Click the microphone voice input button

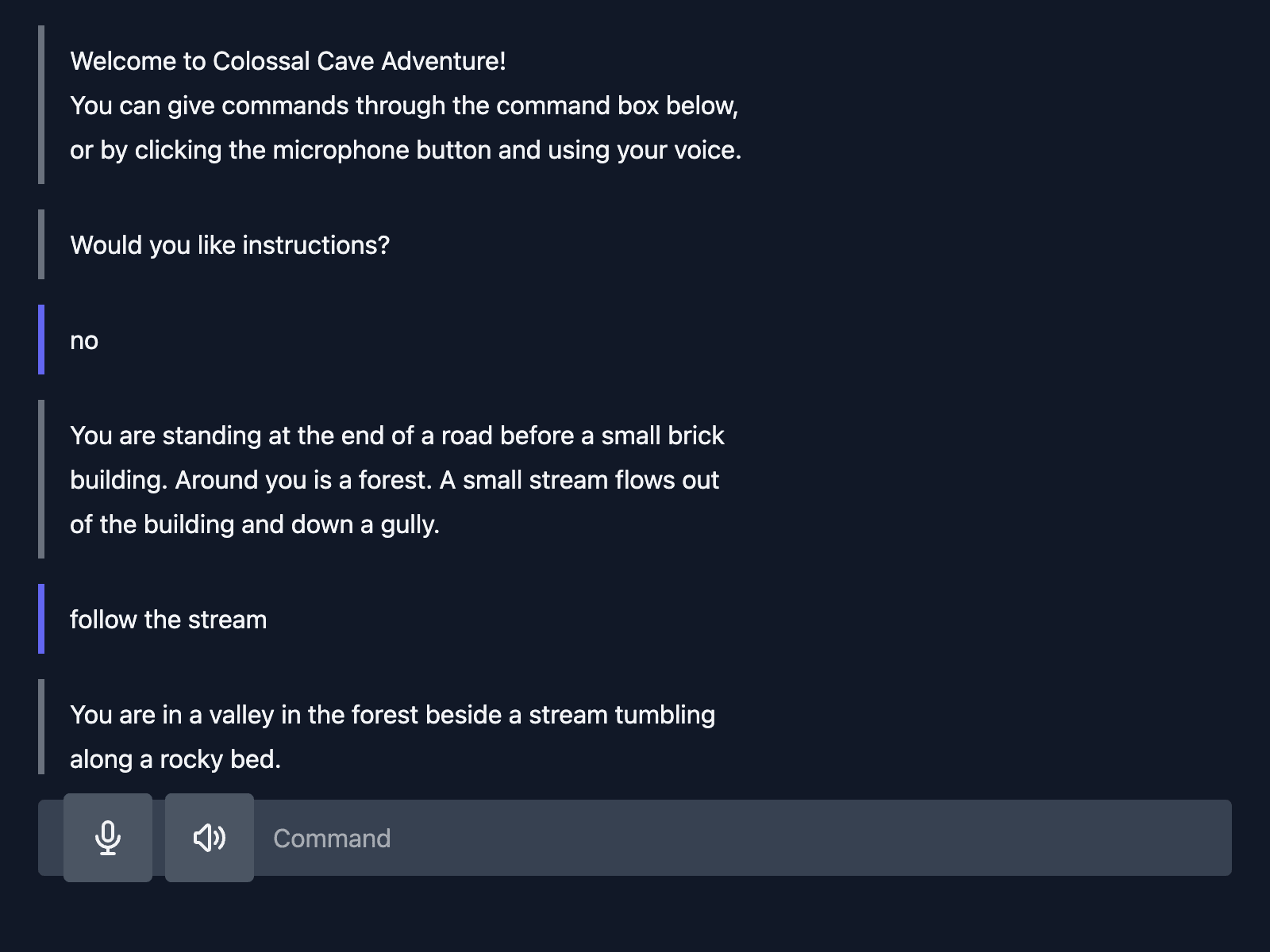tap(108, 838)
